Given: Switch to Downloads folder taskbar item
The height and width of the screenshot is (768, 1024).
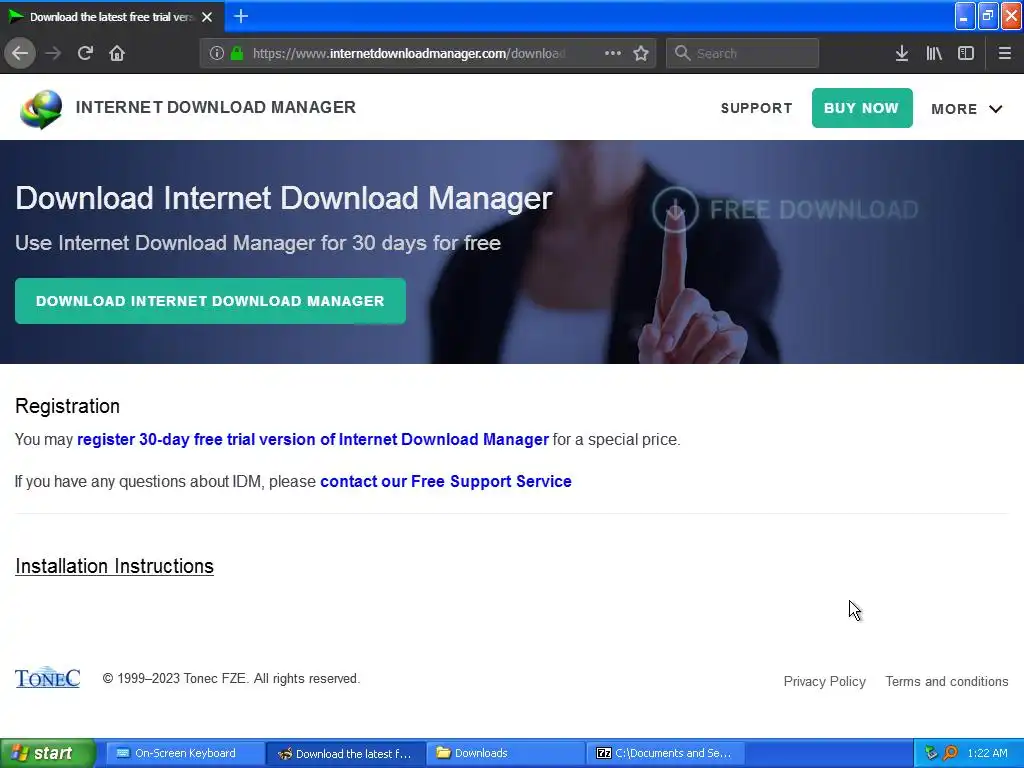Looking at the screenshot, I should 505,753.
